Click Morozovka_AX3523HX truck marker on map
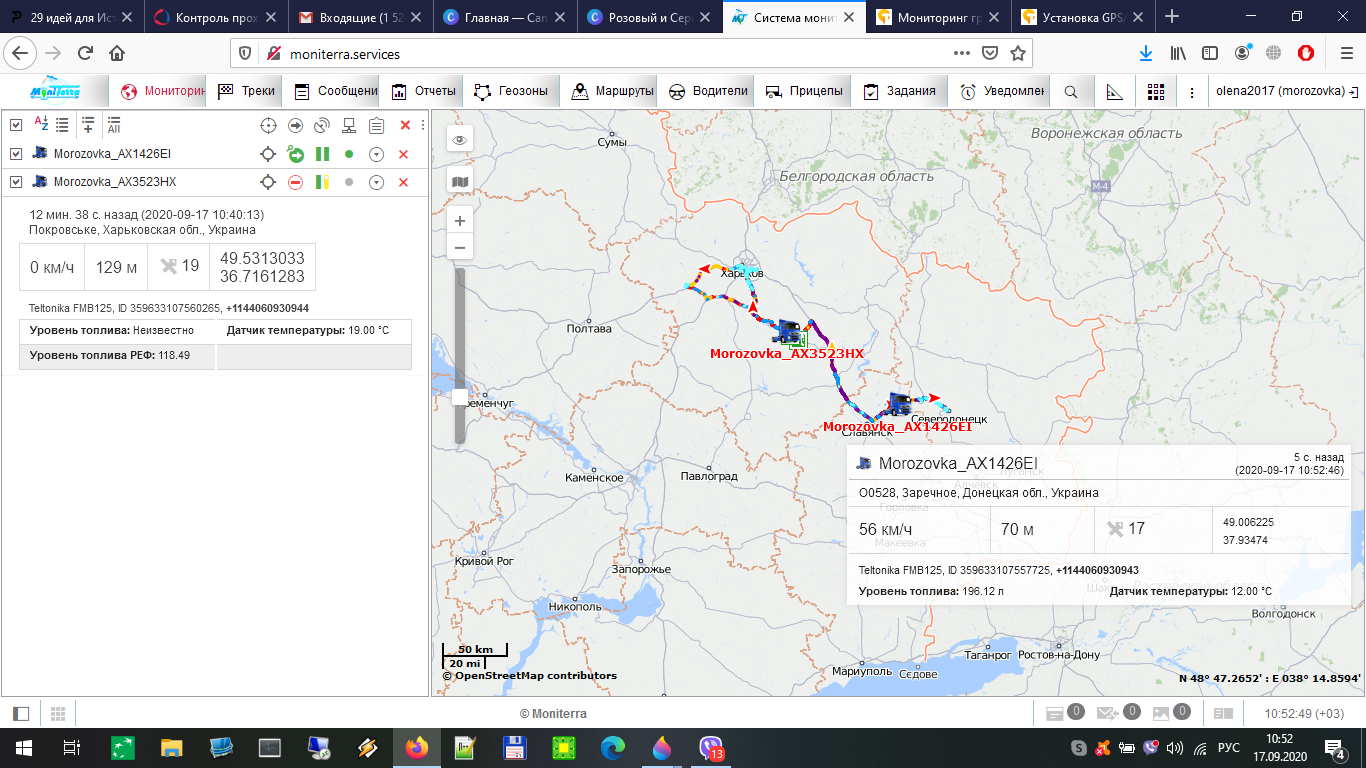1366x768 pixels. click(x=788, y=331)
